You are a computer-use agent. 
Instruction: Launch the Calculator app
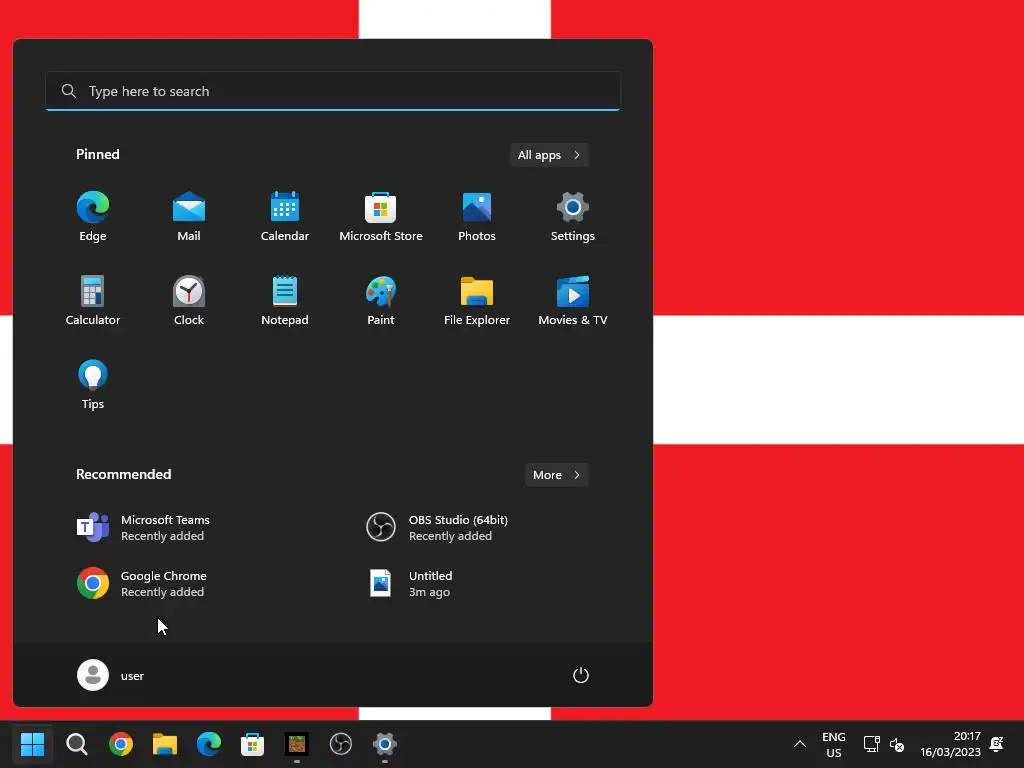point(93,300)
